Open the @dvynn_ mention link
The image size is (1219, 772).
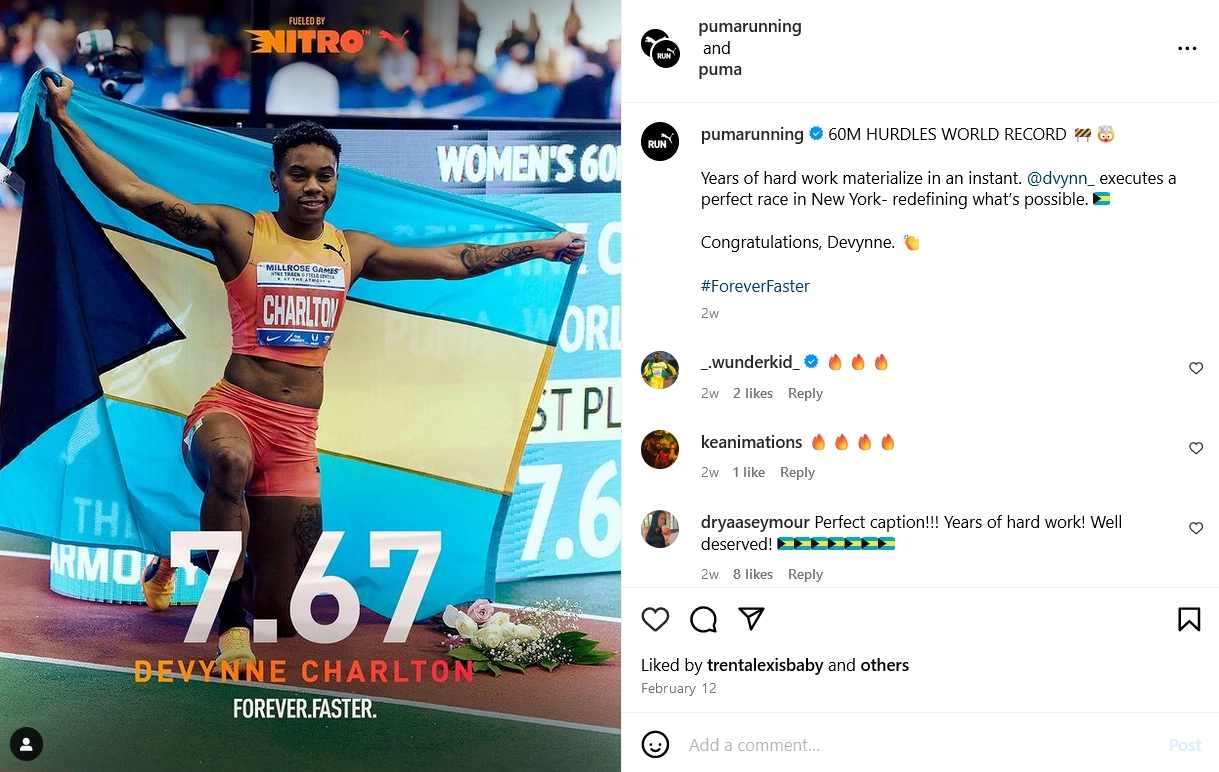[x=1060, y=178]
